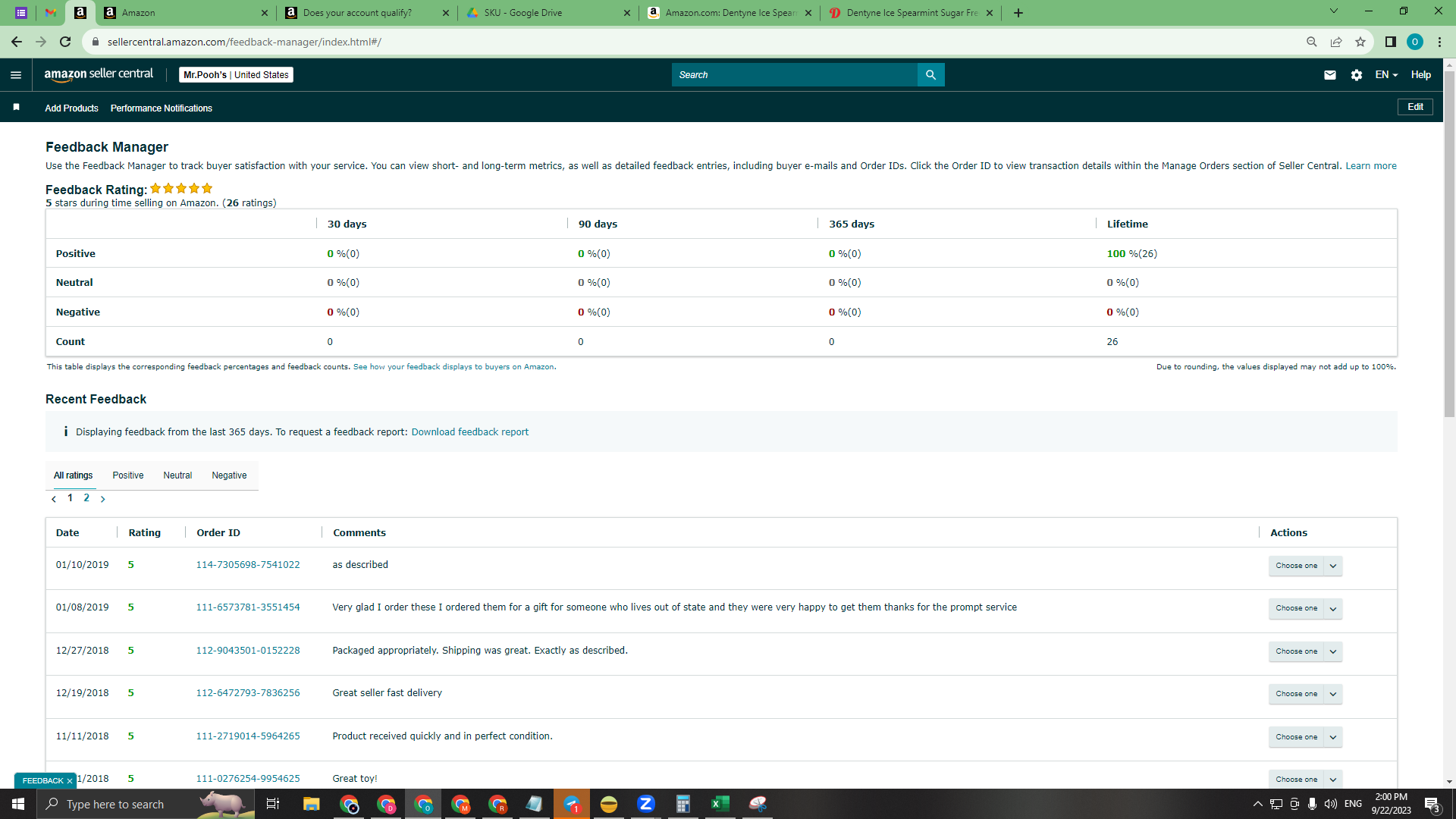Screen dimensions: 1456x819
Task: Switch to the Positive tab
Action: [128, 475]
